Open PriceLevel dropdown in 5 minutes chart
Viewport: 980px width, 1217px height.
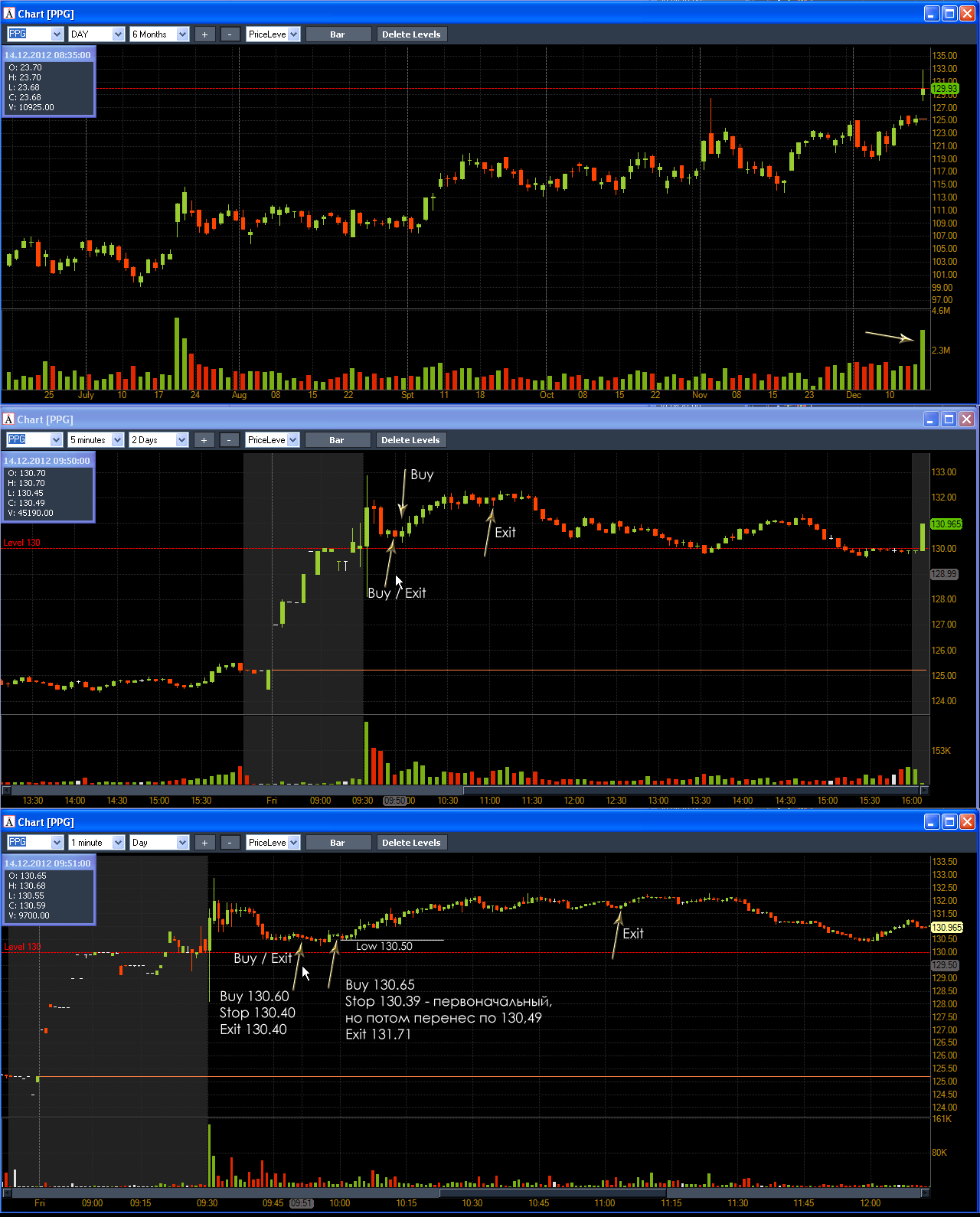292,440
